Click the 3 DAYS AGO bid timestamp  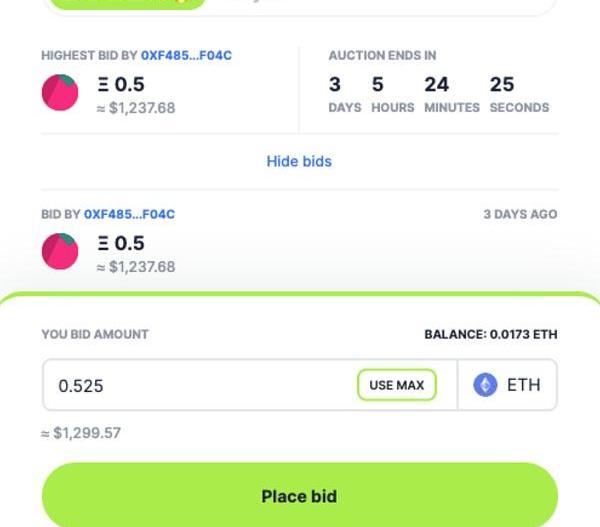(520, 214)
